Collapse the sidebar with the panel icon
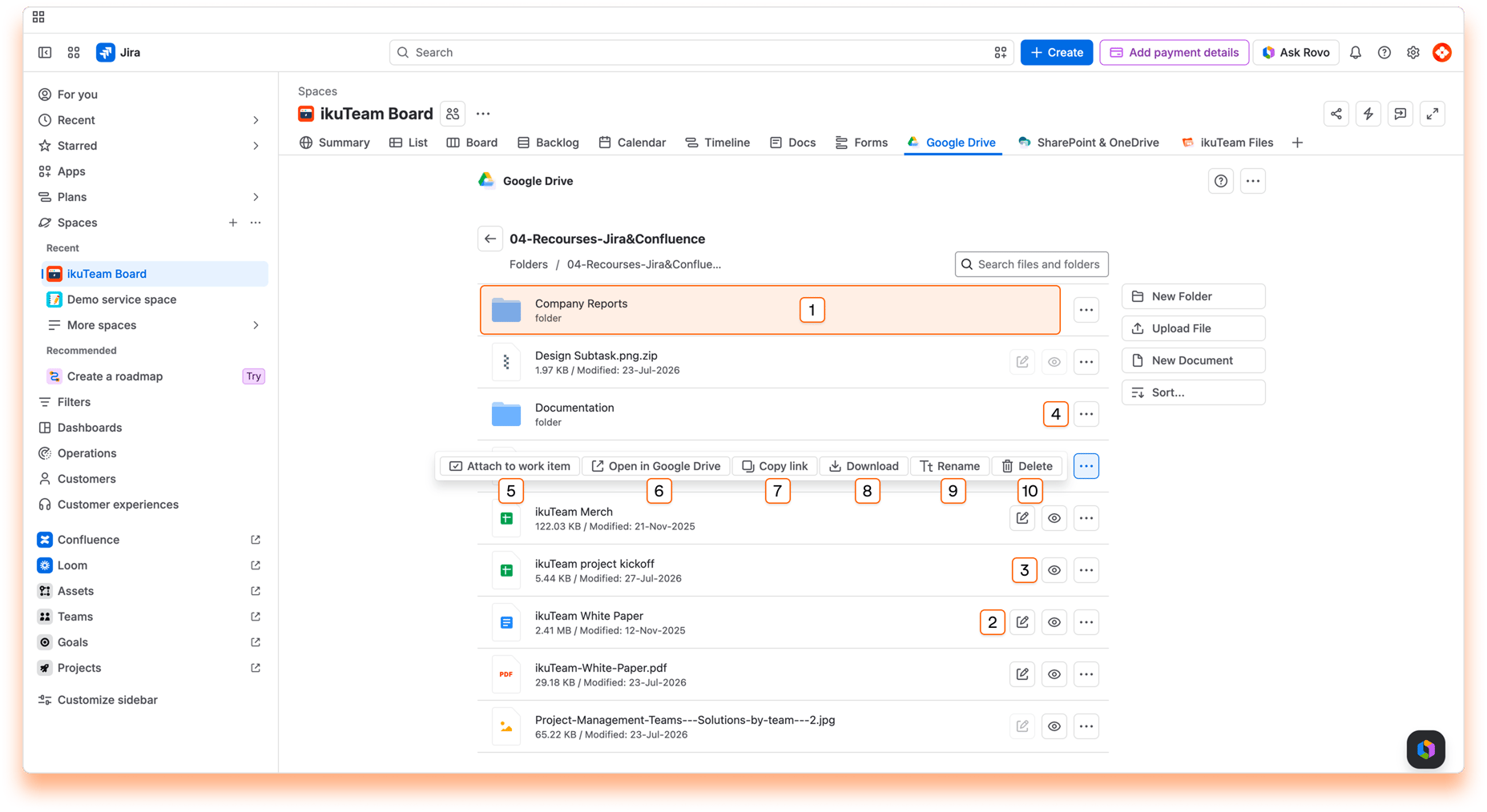1487x812 pixels. (x=45, y=53)
